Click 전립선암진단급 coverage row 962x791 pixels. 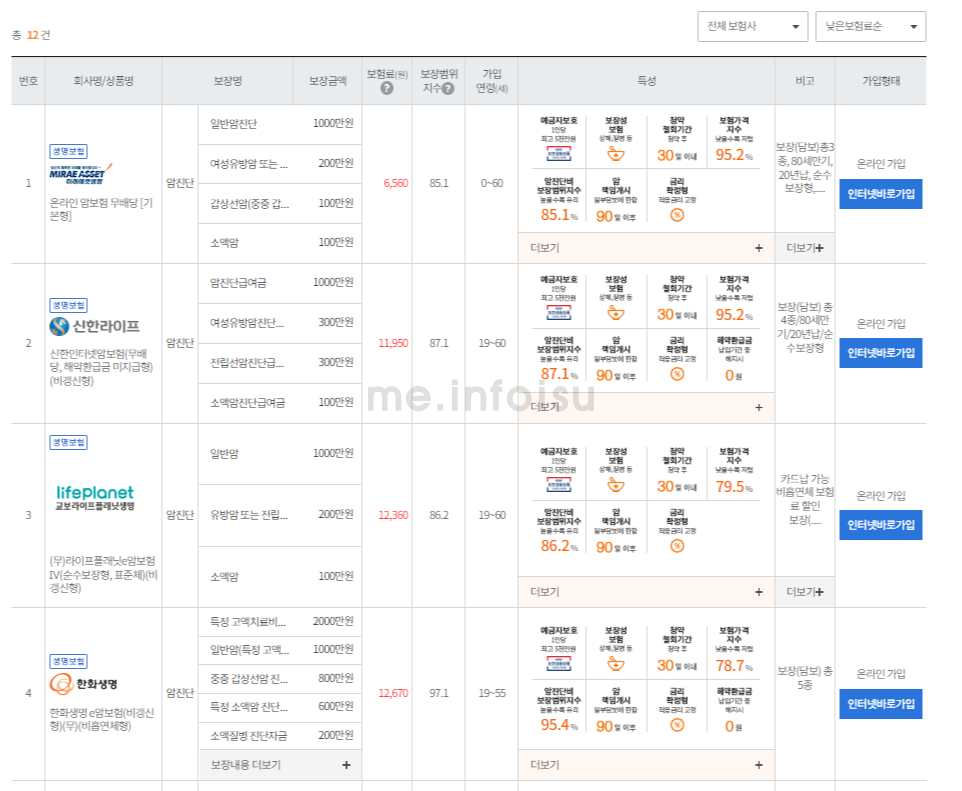tap(280, 363)
